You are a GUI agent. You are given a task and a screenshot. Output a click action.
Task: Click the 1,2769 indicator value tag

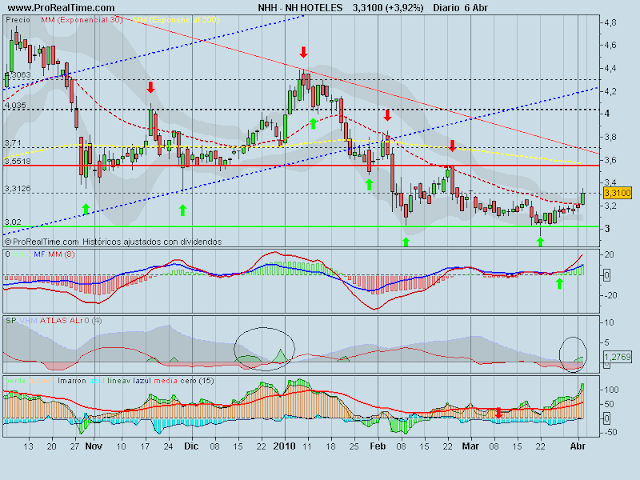(617, 357)
